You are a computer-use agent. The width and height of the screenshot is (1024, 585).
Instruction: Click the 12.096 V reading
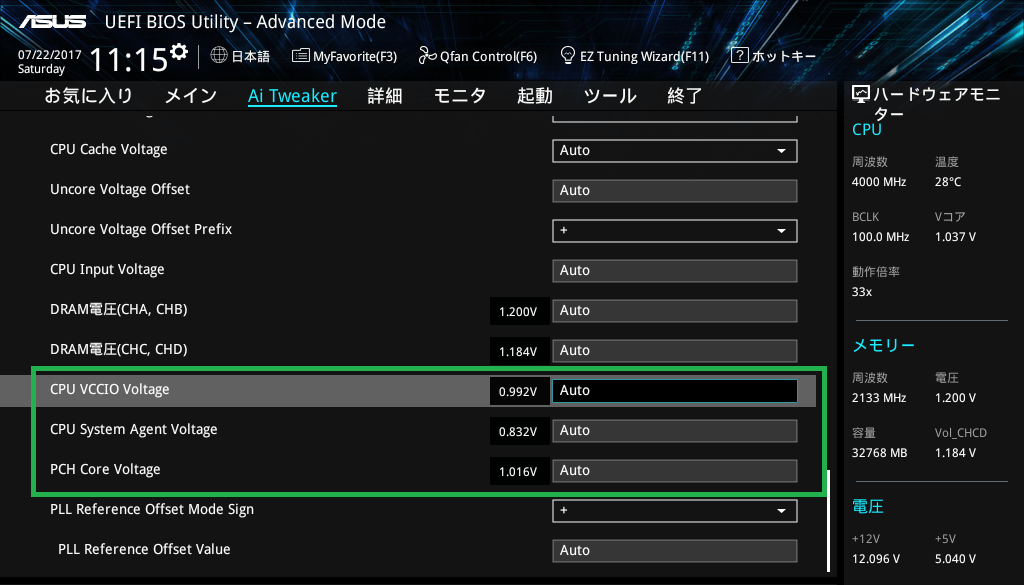click(x=876, y=560)
